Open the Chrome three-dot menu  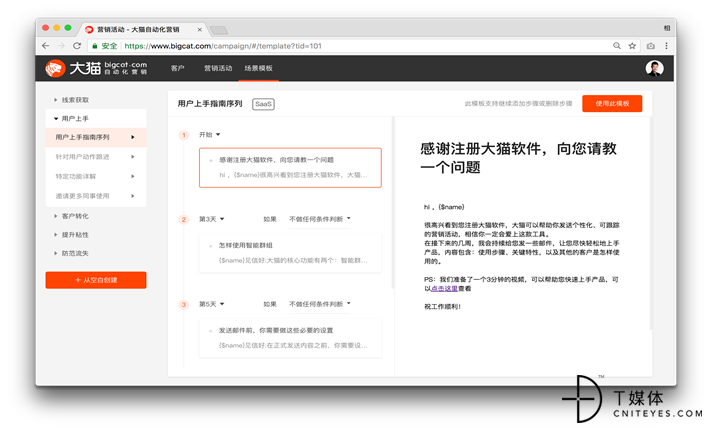(666, 46)
